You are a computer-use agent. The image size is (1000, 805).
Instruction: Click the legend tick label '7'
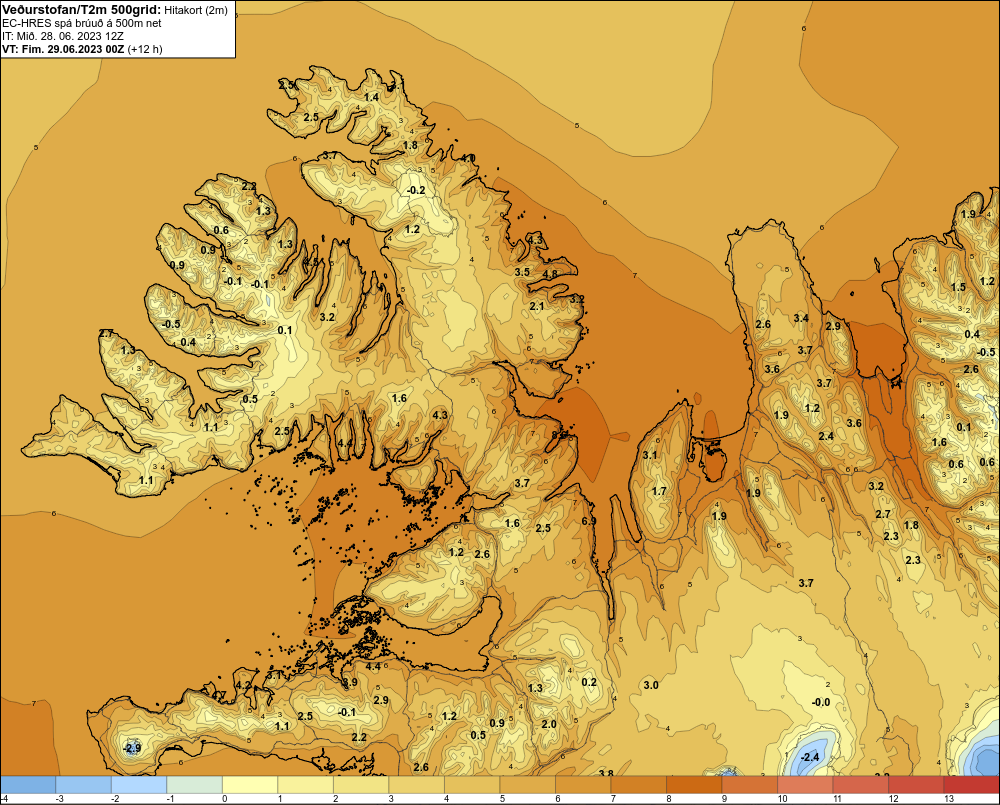613,799
